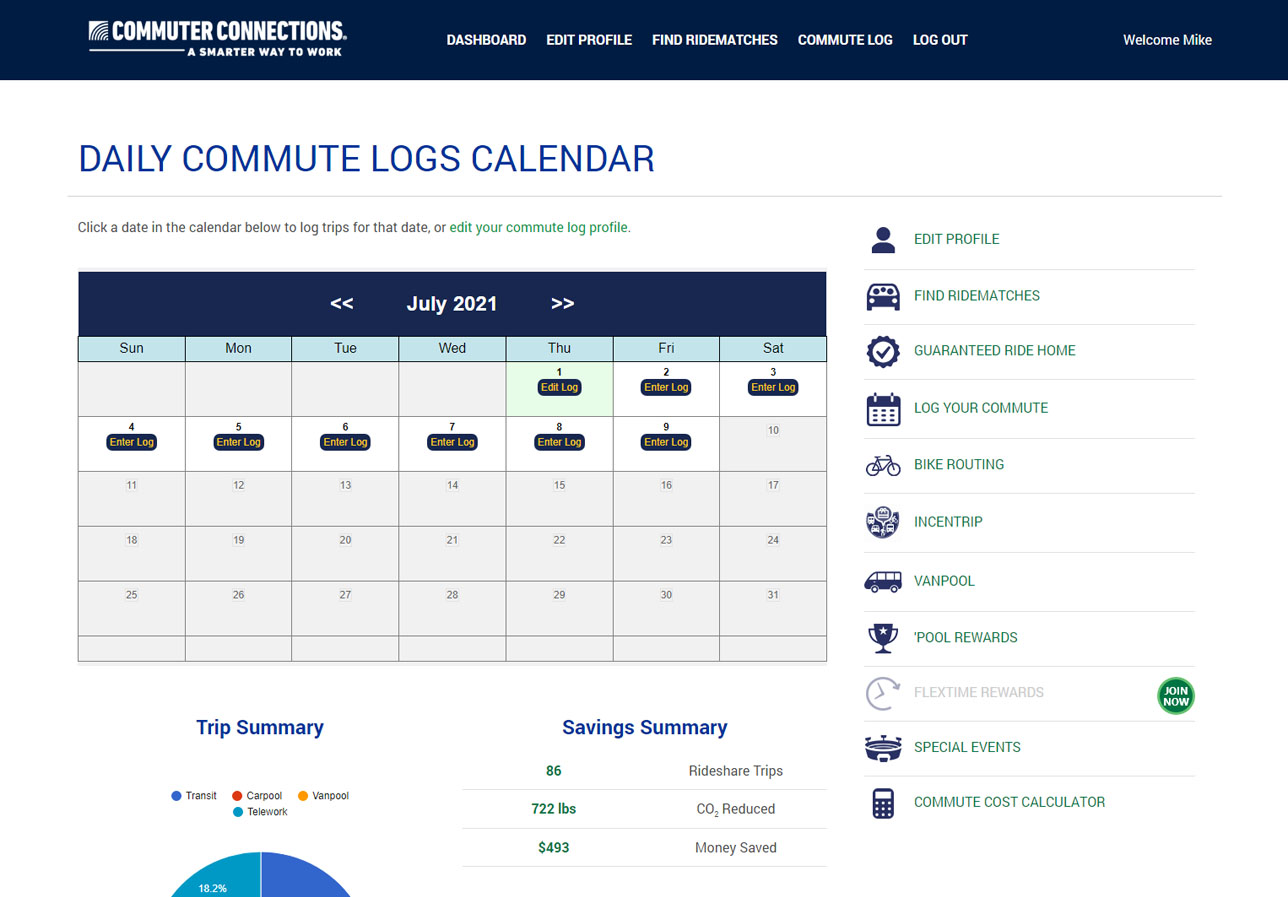Viewport: 1288px width, 897px height.
Task: Follow the edit your commute log profile link
Action: tap(539, 227)
